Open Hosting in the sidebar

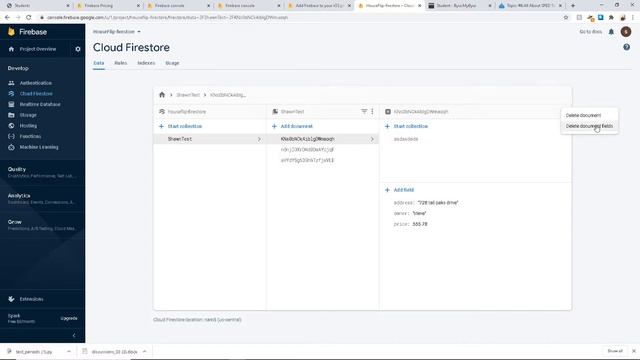(28, 126)
